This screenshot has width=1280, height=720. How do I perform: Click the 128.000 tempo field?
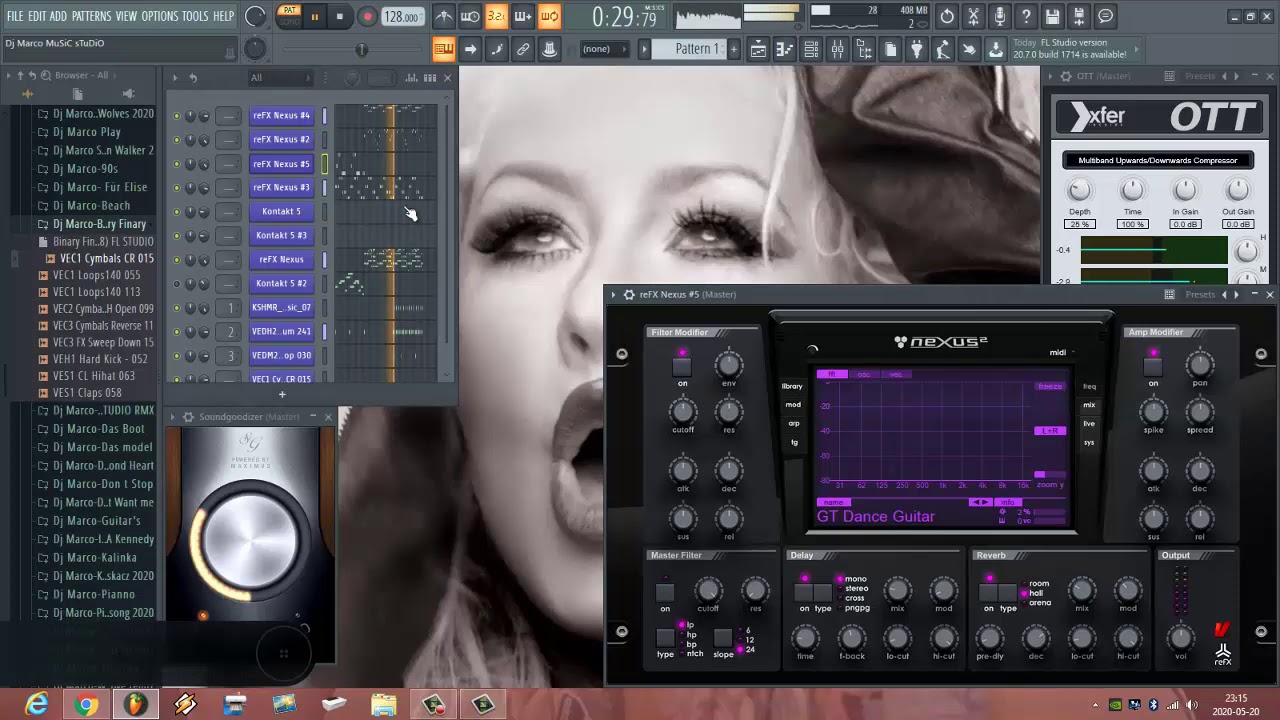pyautogui.click(x=402, y=17)
